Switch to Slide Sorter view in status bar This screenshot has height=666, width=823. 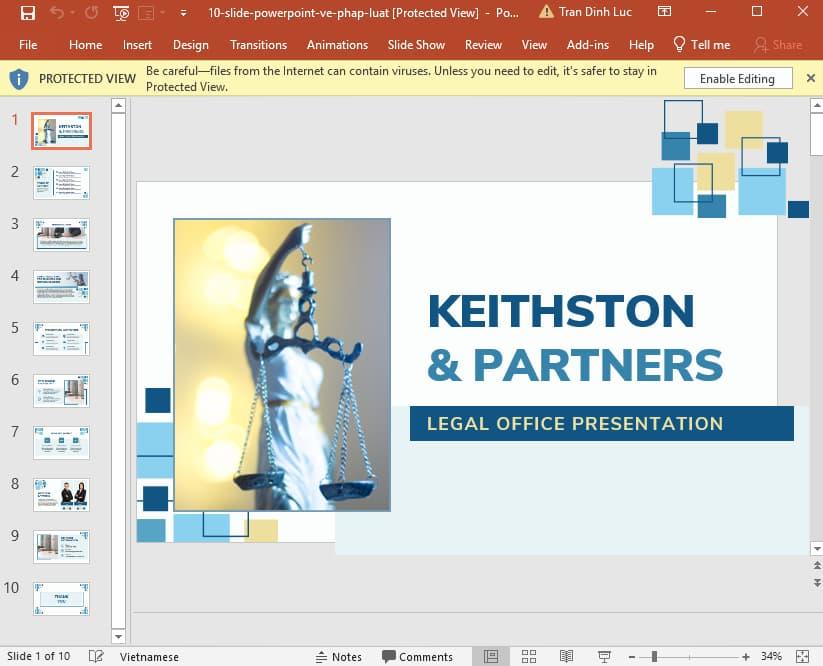pos(529,656)
